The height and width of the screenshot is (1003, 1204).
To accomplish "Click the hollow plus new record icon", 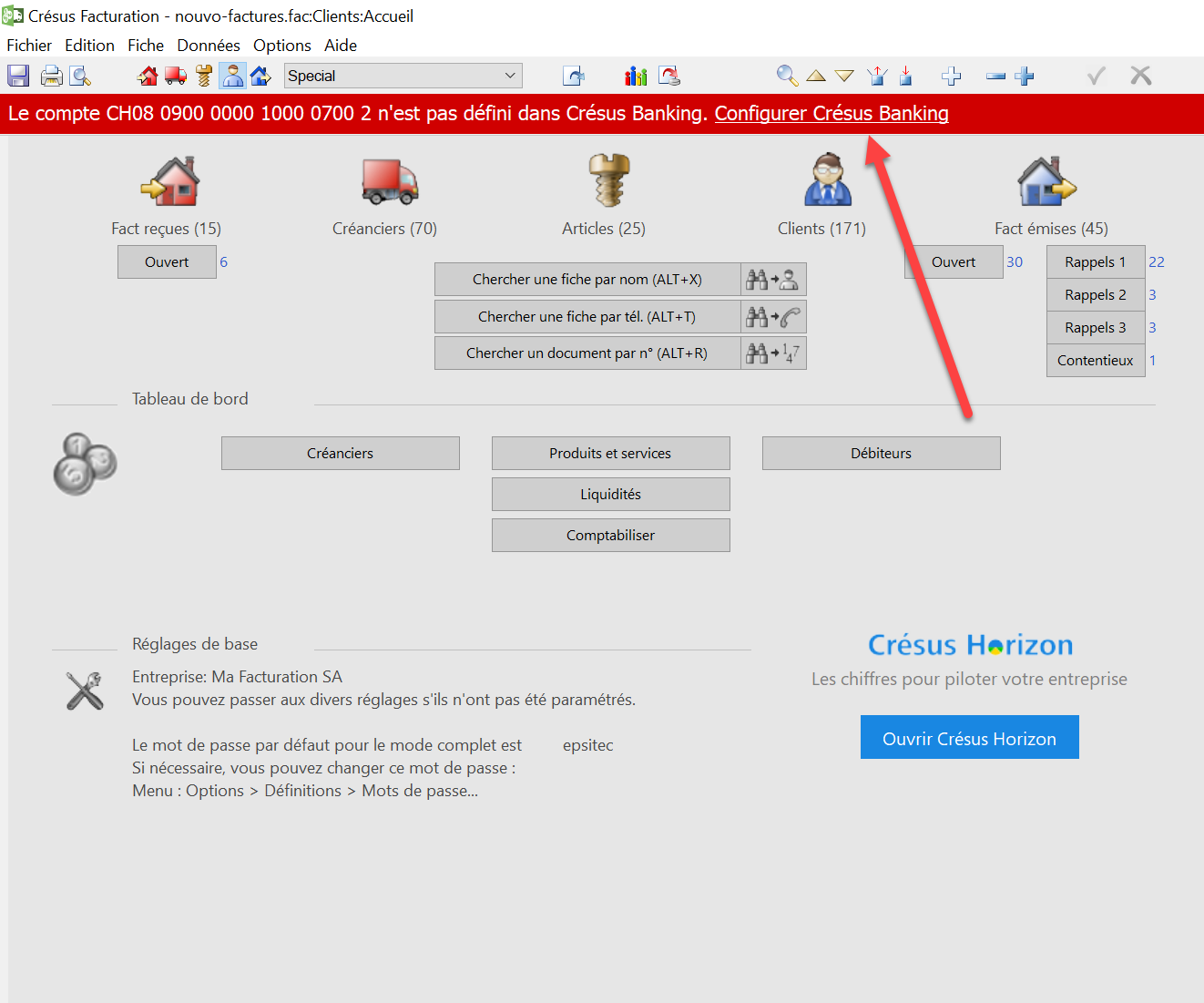I will click(x=952, y=76).
